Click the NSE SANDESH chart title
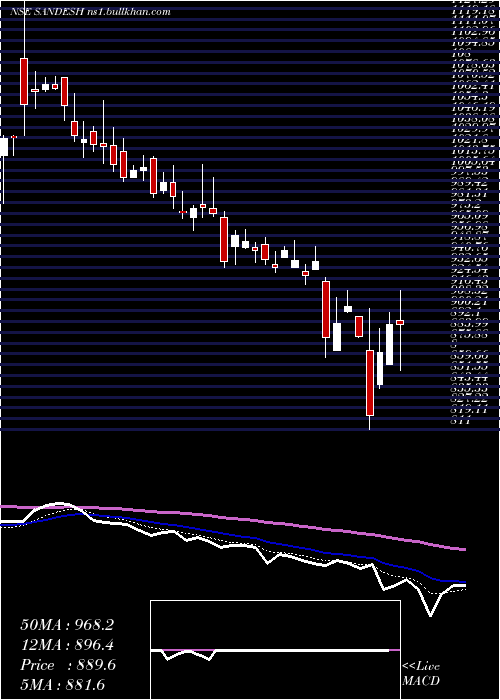 click(90, 12)
